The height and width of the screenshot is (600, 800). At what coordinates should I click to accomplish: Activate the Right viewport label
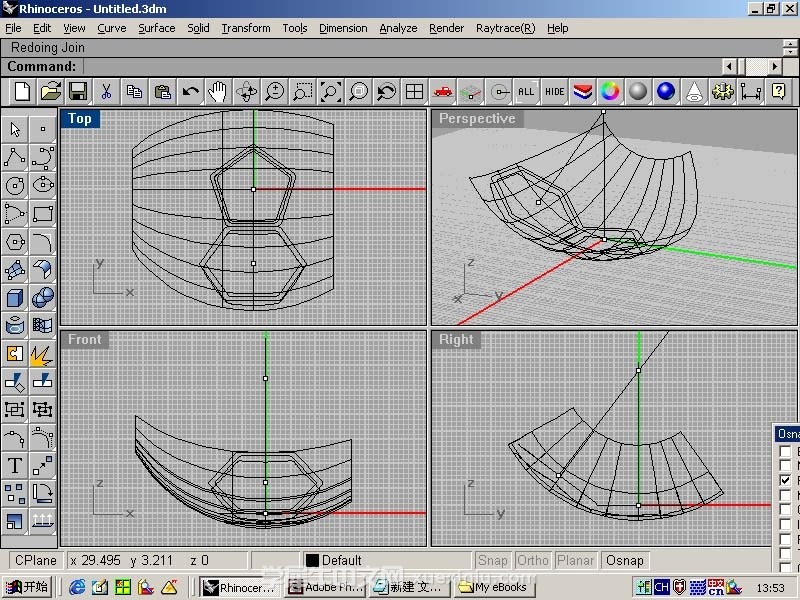(456, 339)
